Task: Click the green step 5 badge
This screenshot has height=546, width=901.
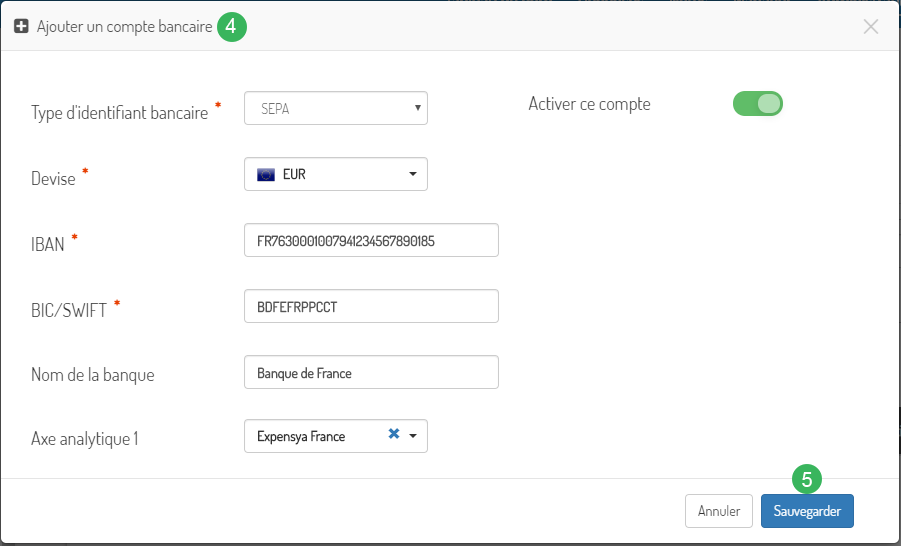Action: [807, 479]
